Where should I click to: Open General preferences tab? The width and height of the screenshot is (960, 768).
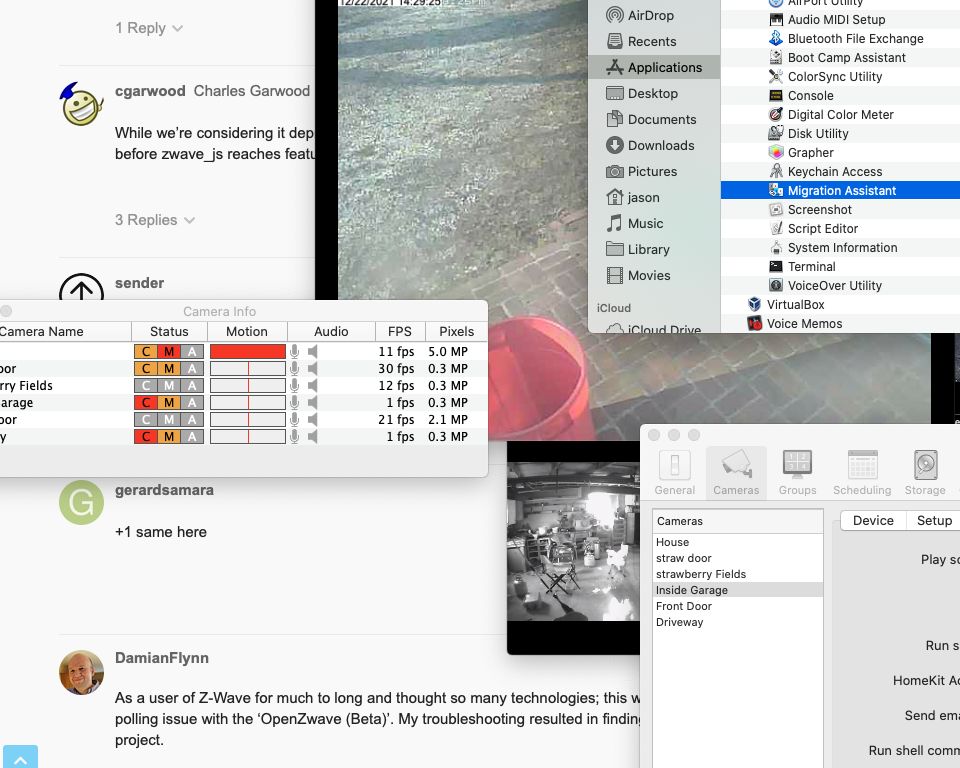pos(675,472)
